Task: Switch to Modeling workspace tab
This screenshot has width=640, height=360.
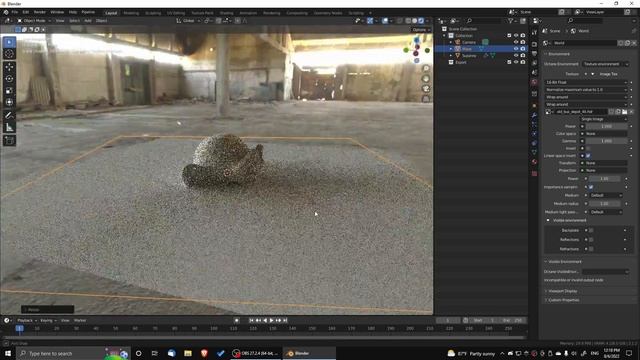Action: (131, 13)
